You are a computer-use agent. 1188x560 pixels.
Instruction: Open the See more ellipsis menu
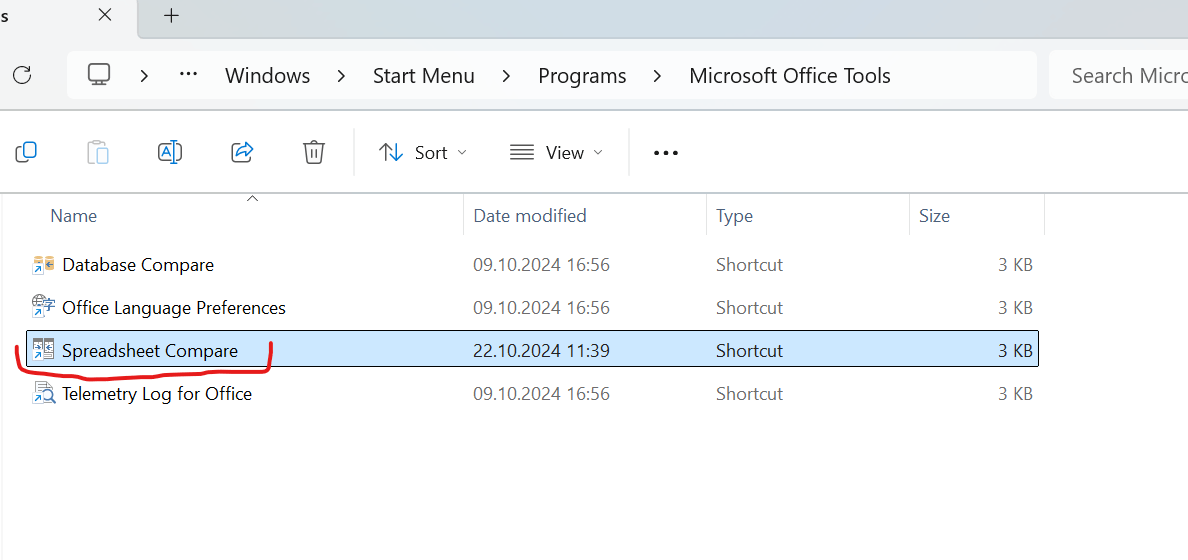click(x=666, y=153)
